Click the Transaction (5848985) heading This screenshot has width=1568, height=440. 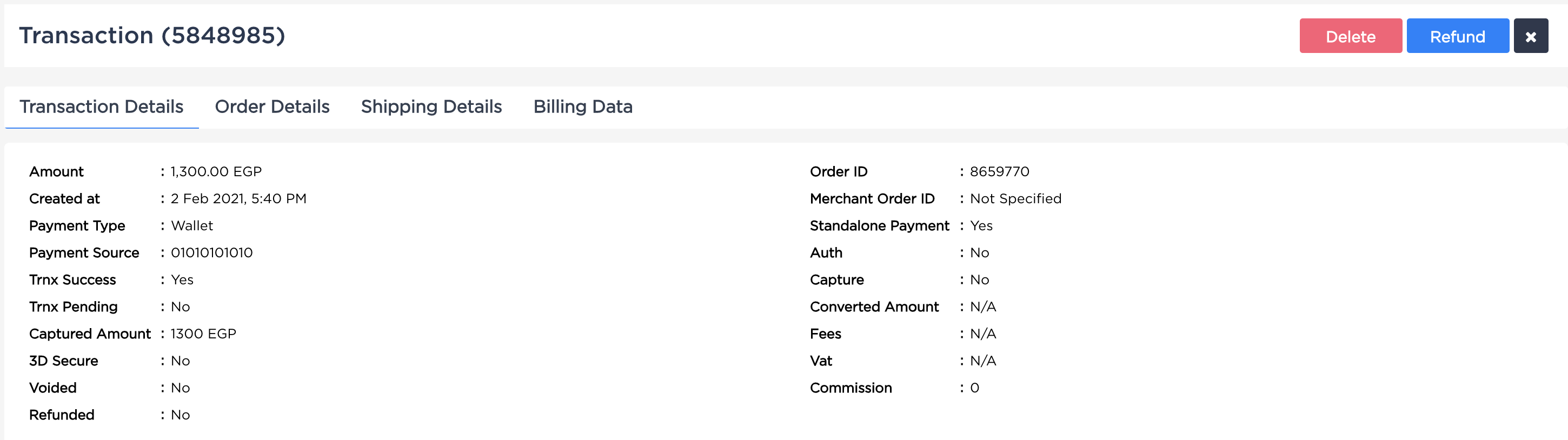click(x=152, y=35)
